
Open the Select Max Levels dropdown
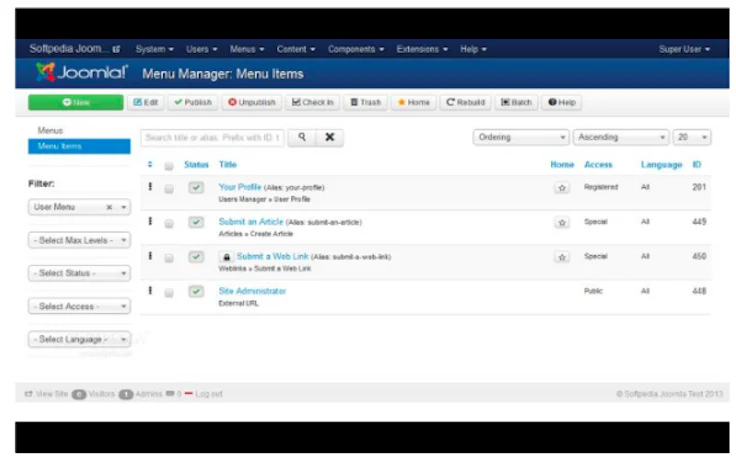79,240
